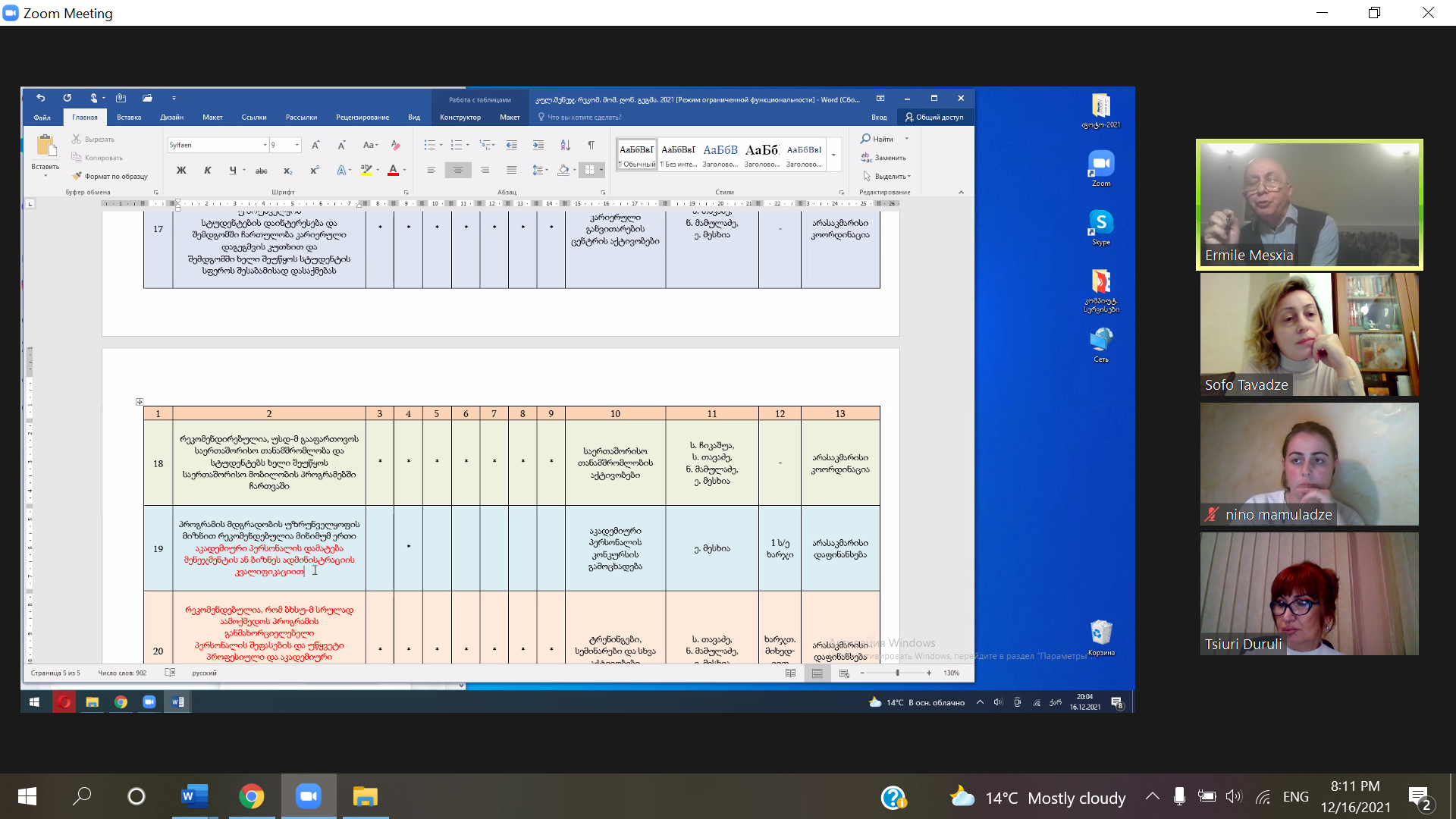Image resolution: width=1456 pixels, height=819 pixels.
Task: Apply text effects with the outlined A icon
Action: click(x=341, y=171)
